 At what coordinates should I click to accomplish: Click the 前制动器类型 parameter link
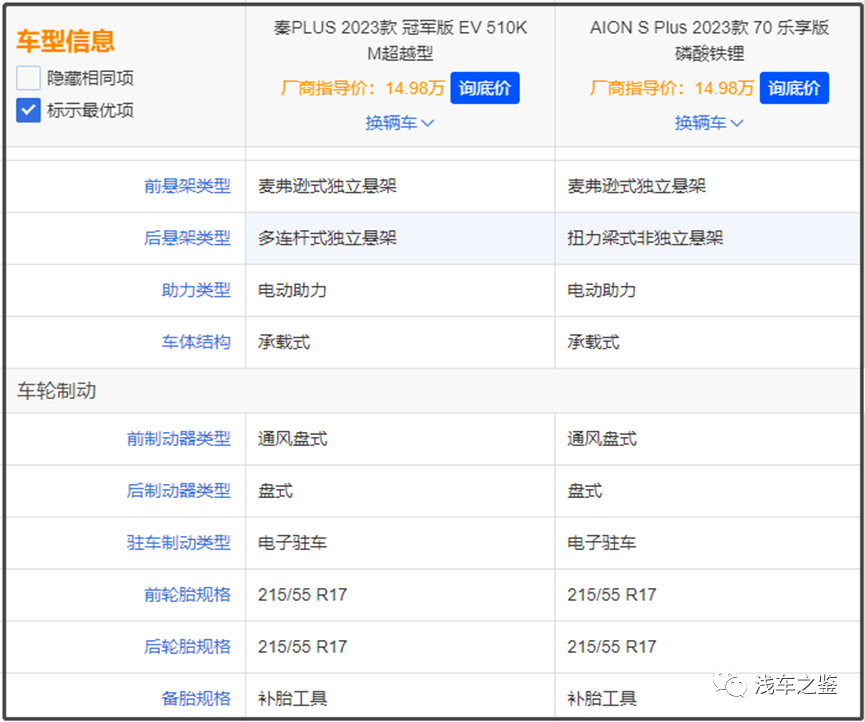178,438
